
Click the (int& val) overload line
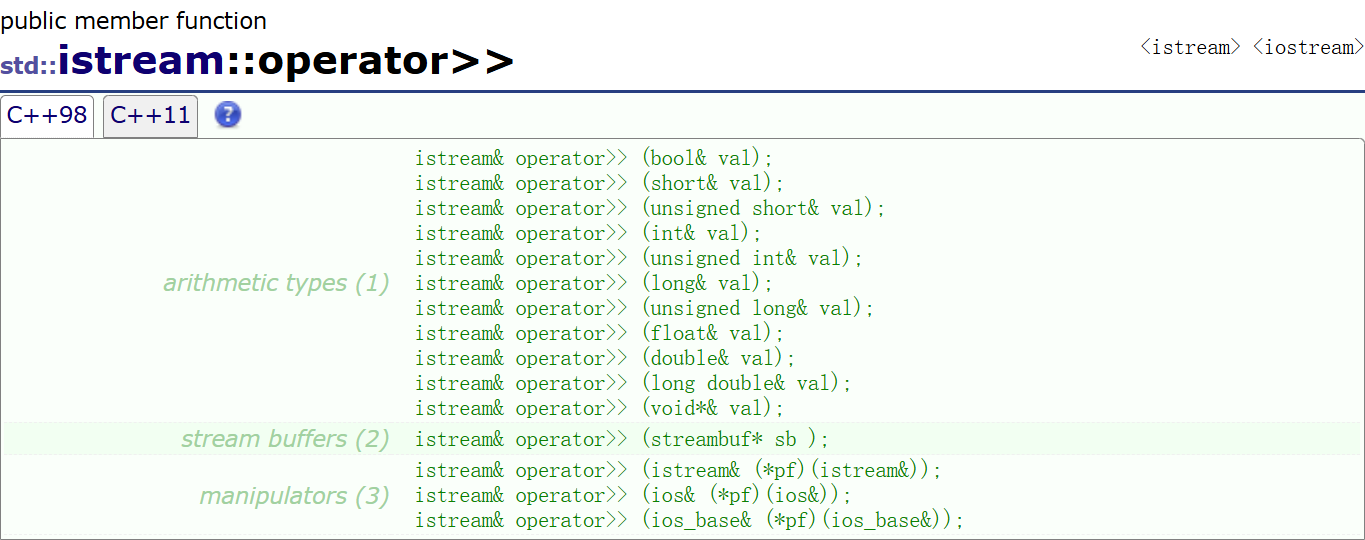click(x=589, y=233)
